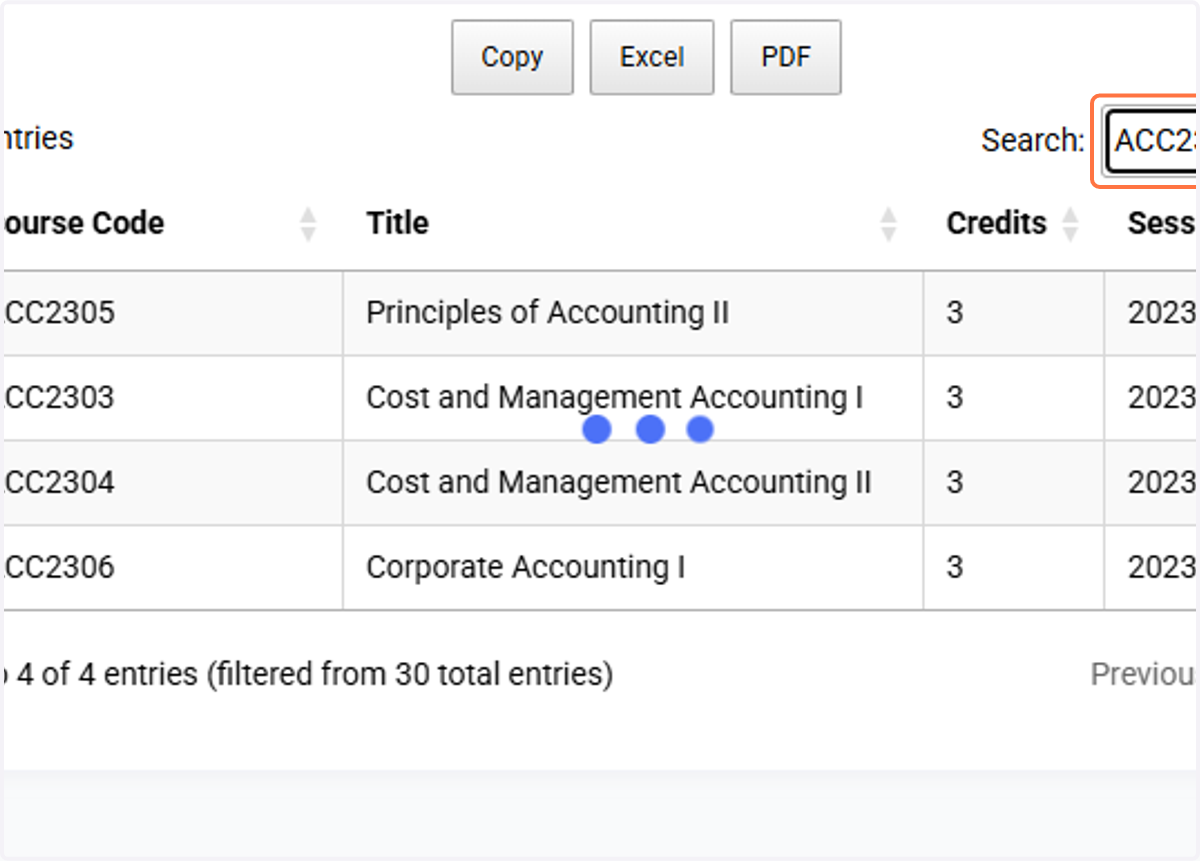Click the Course Code column header
Image resolution: width=1200 pixels, height=861 pixels.
click(x=172, y=223)
